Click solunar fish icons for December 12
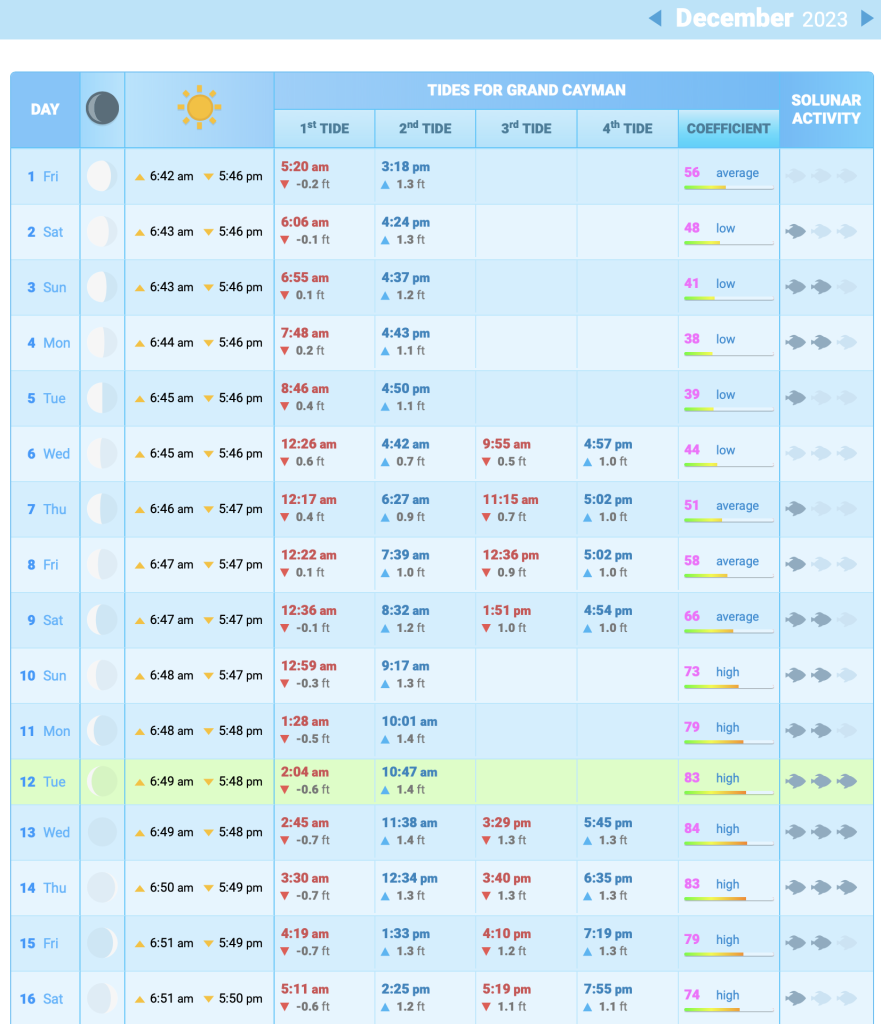Screen dimensions: 881x1024 point(821,782)
